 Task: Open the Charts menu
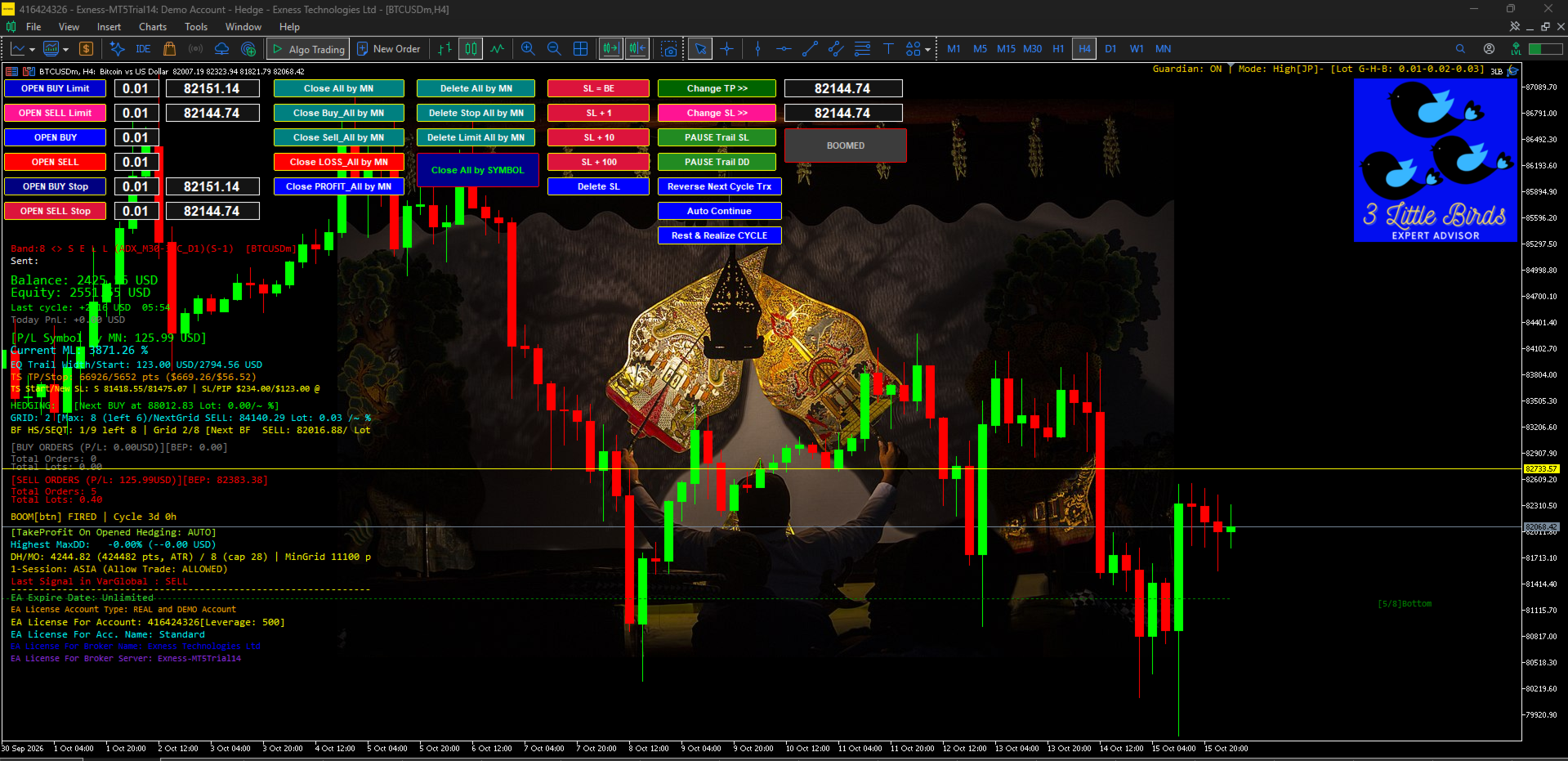coord(153,27)
